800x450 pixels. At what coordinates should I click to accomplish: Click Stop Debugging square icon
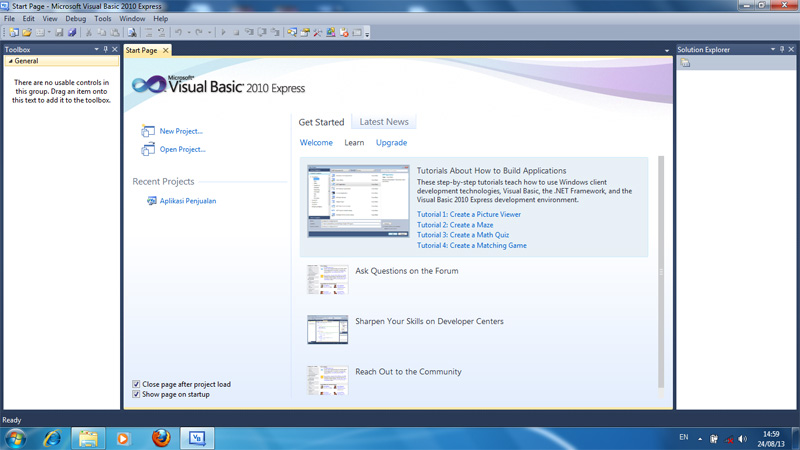point(236,33)
